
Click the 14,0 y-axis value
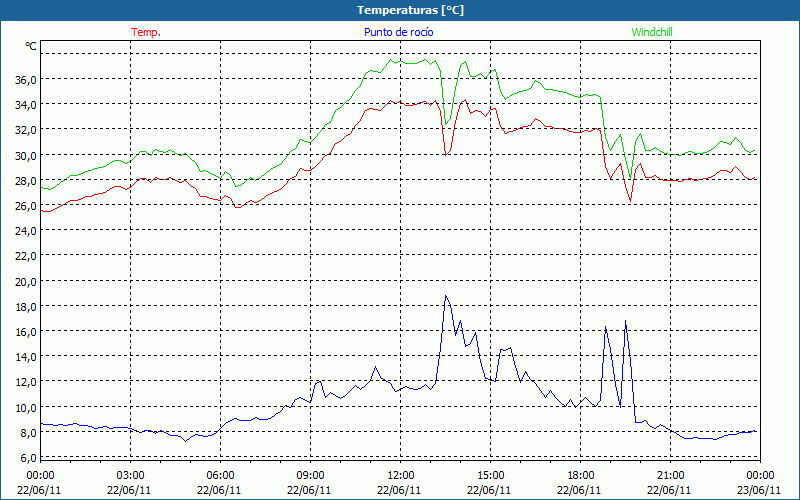pos(25,357)
